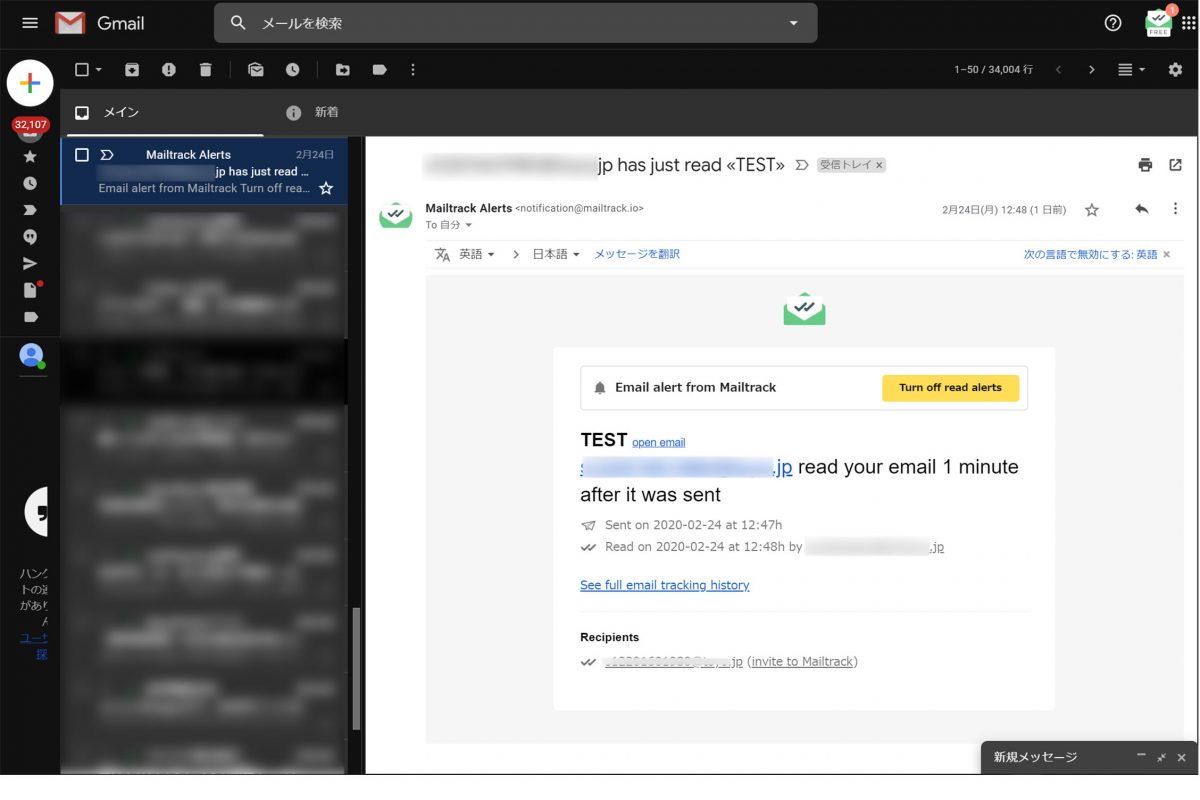
Task: Click the 1–50 / 34,004 行 page counter
Action: click(993, 70)
